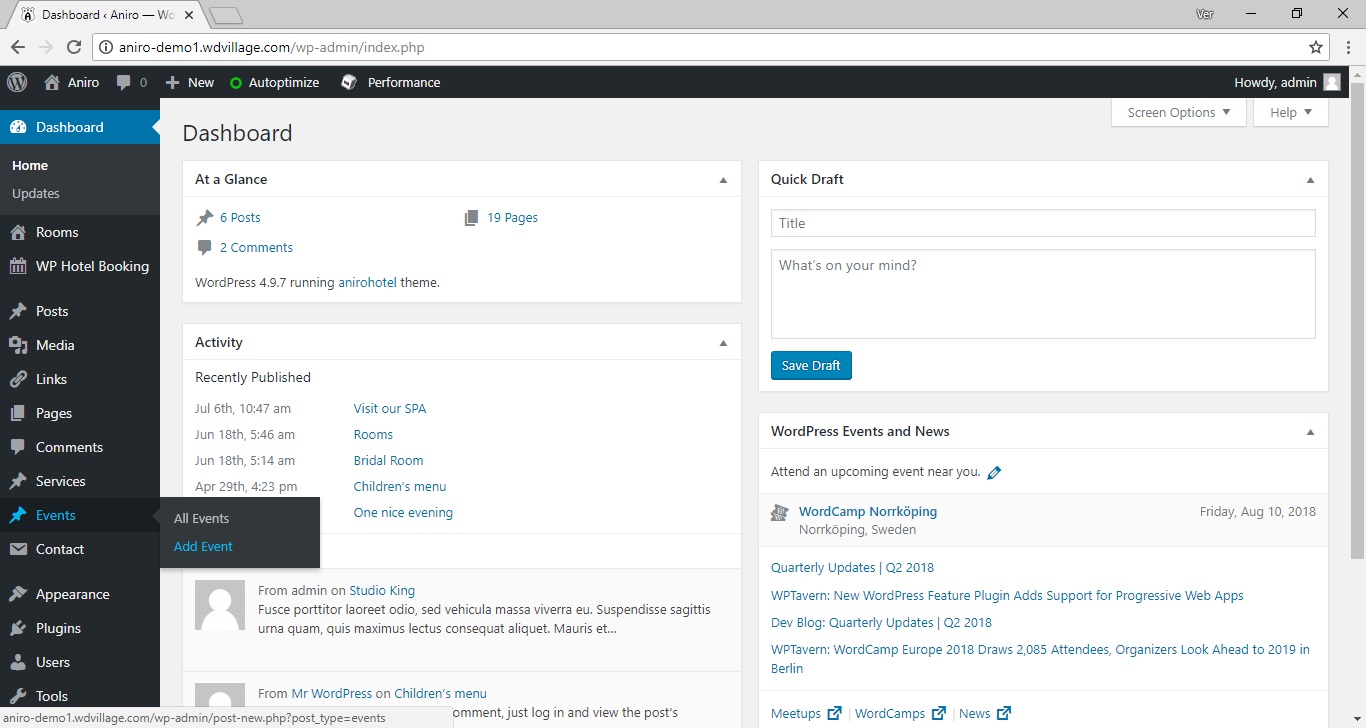This screenshot has width=1366, height=728.
Task: Open the Appearance section in the sidebar
Action: pos(72,594)
